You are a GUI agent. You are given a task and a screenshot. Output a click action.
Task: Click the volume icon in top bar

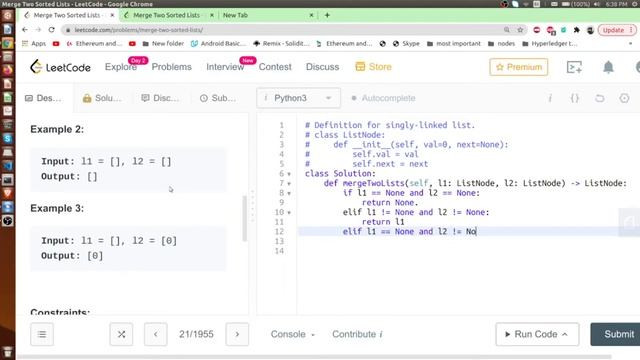[597, 4]
